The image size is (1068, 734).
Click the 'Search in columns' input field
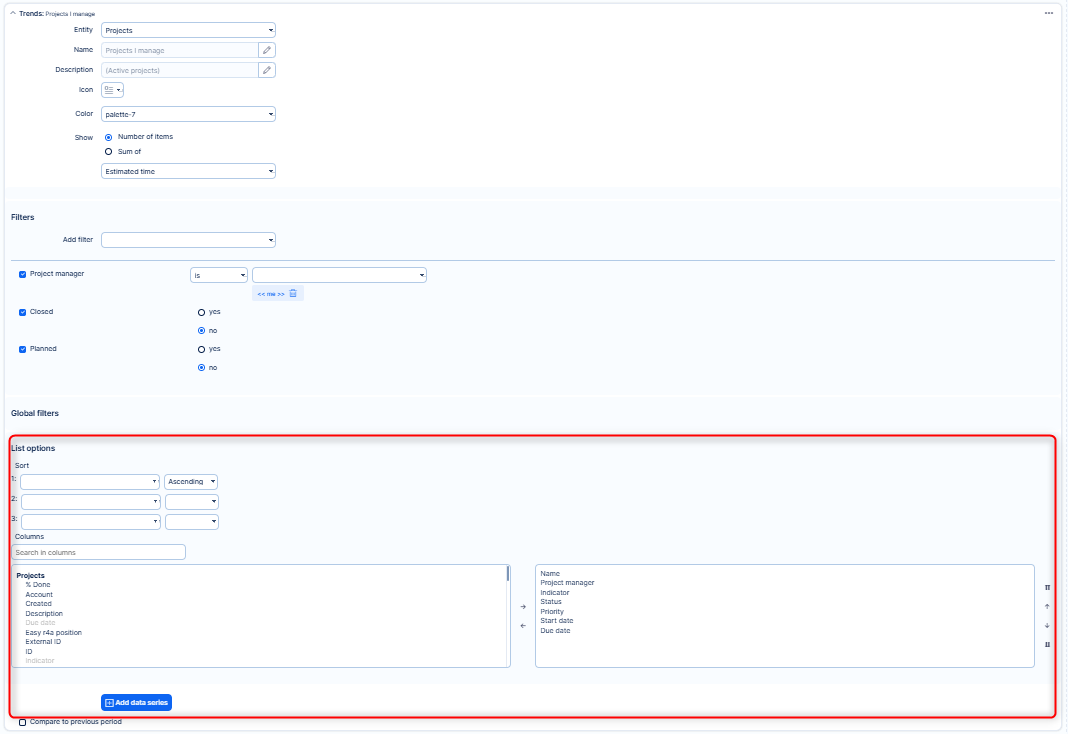click(x=98, y=552)
